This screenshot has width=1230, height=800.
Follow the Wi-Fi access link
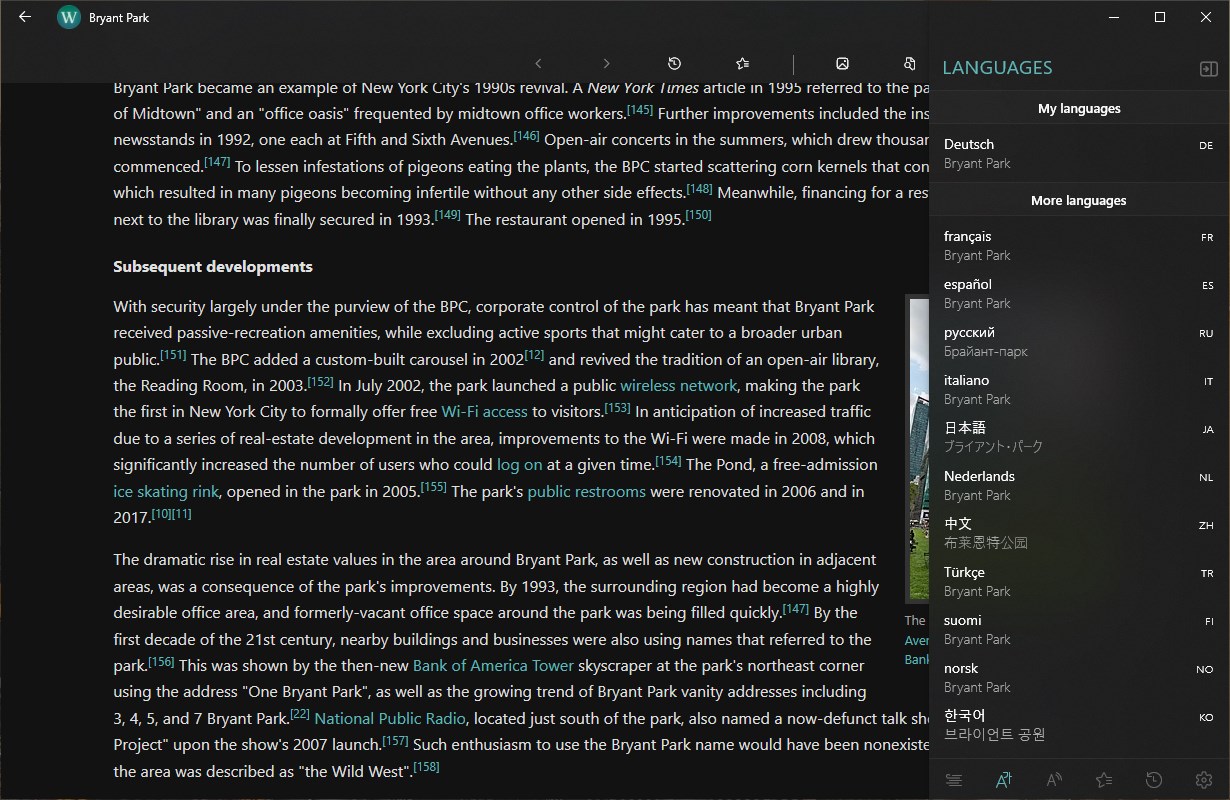tap(484, 411)
